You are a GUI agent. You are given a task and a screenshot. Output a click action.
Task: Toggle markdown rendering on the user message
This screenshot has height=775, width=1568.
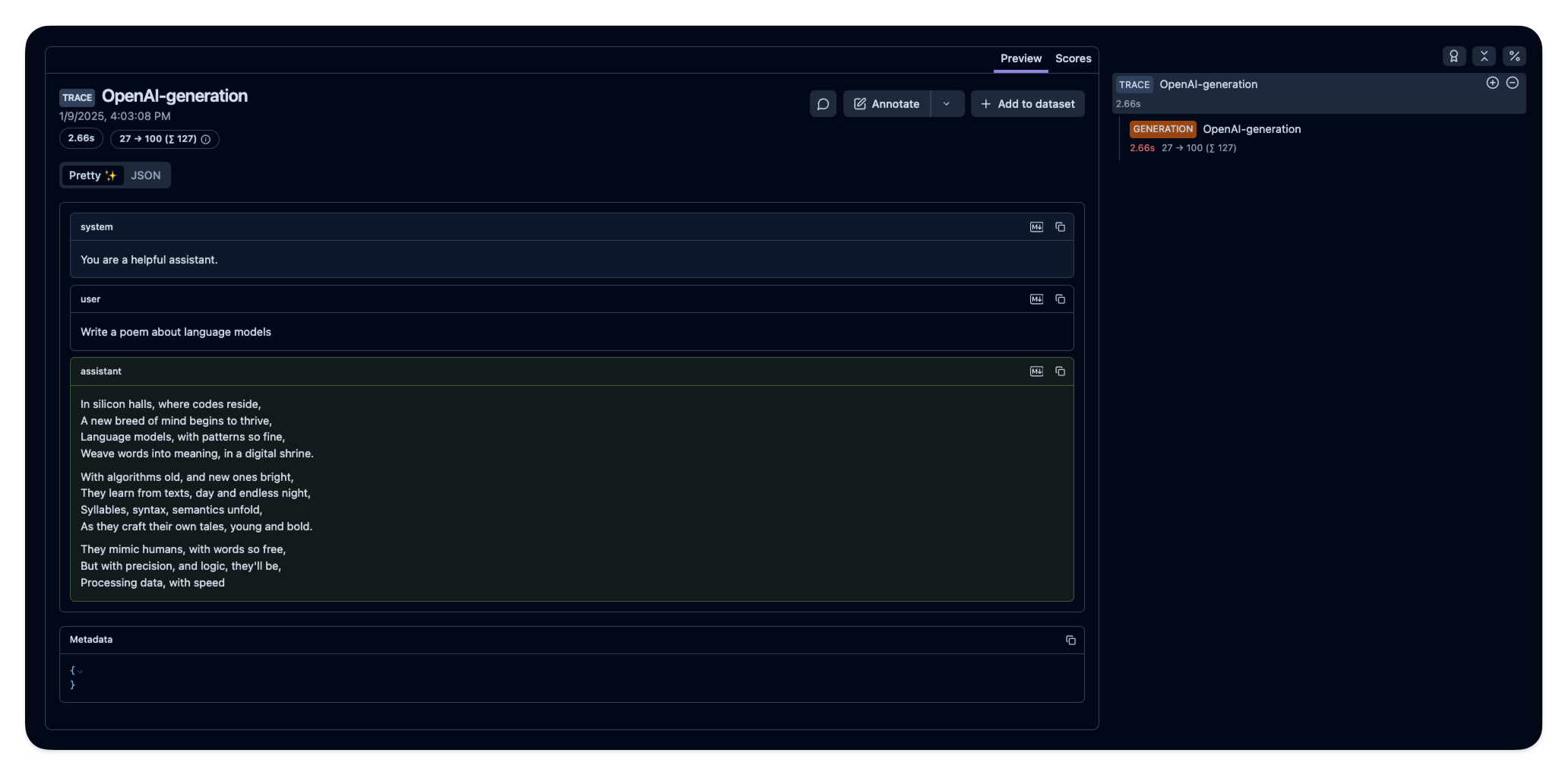tap(1036, 299)
